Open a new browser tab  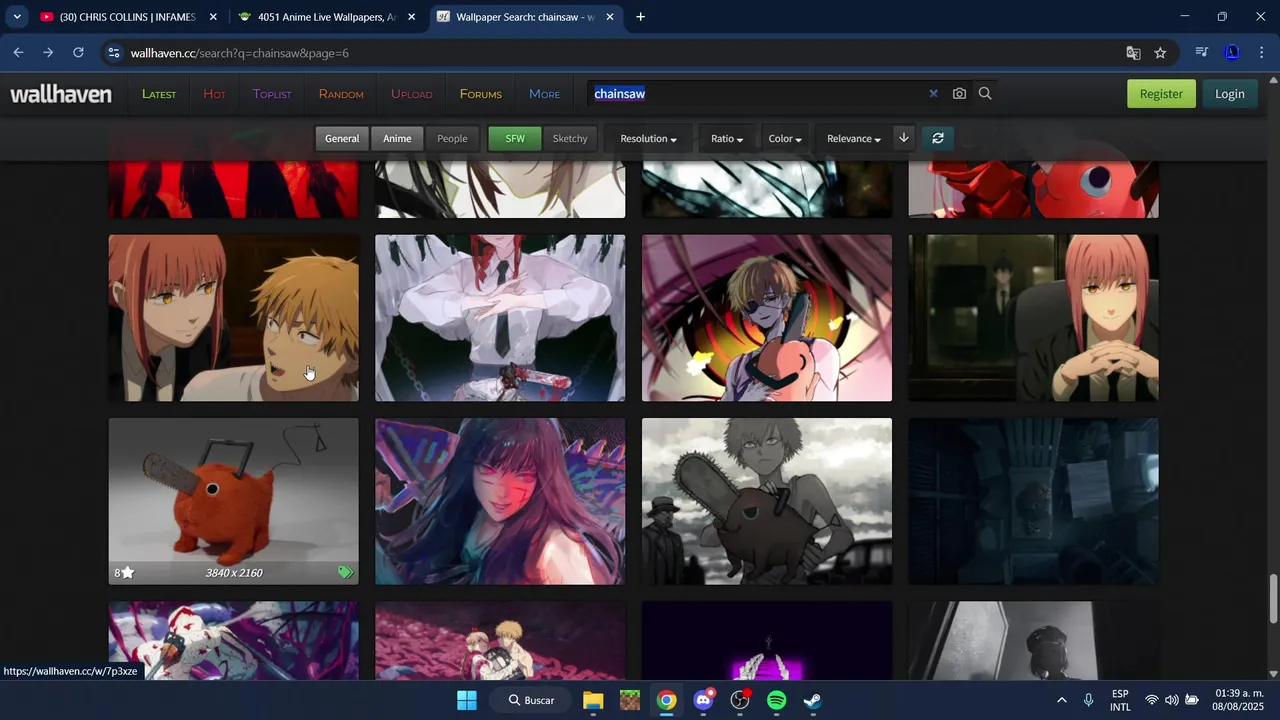coord(640,17)
